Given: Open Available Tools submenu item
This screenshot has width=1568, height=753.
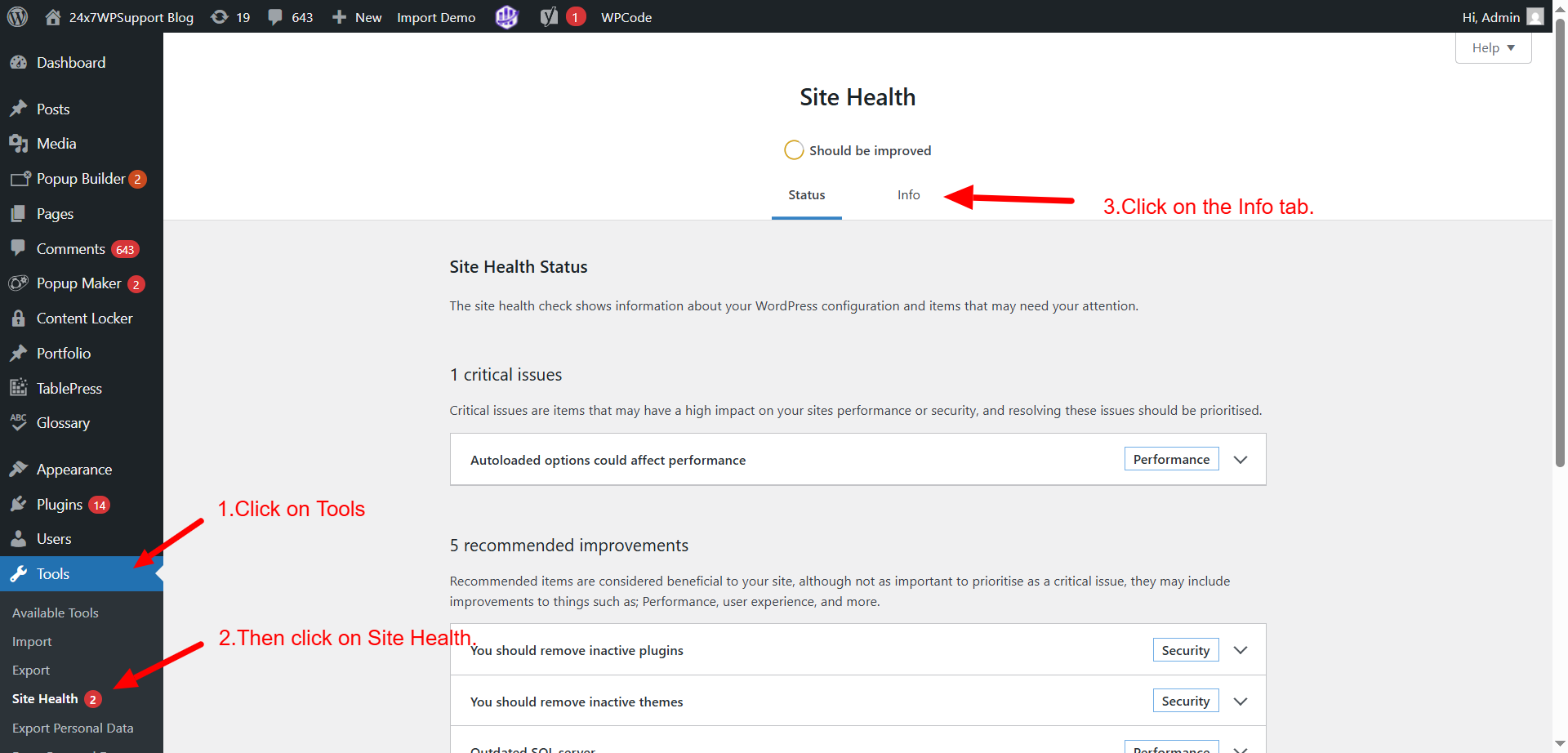Looking at the screenshot, I should click(x=56, y=613).
